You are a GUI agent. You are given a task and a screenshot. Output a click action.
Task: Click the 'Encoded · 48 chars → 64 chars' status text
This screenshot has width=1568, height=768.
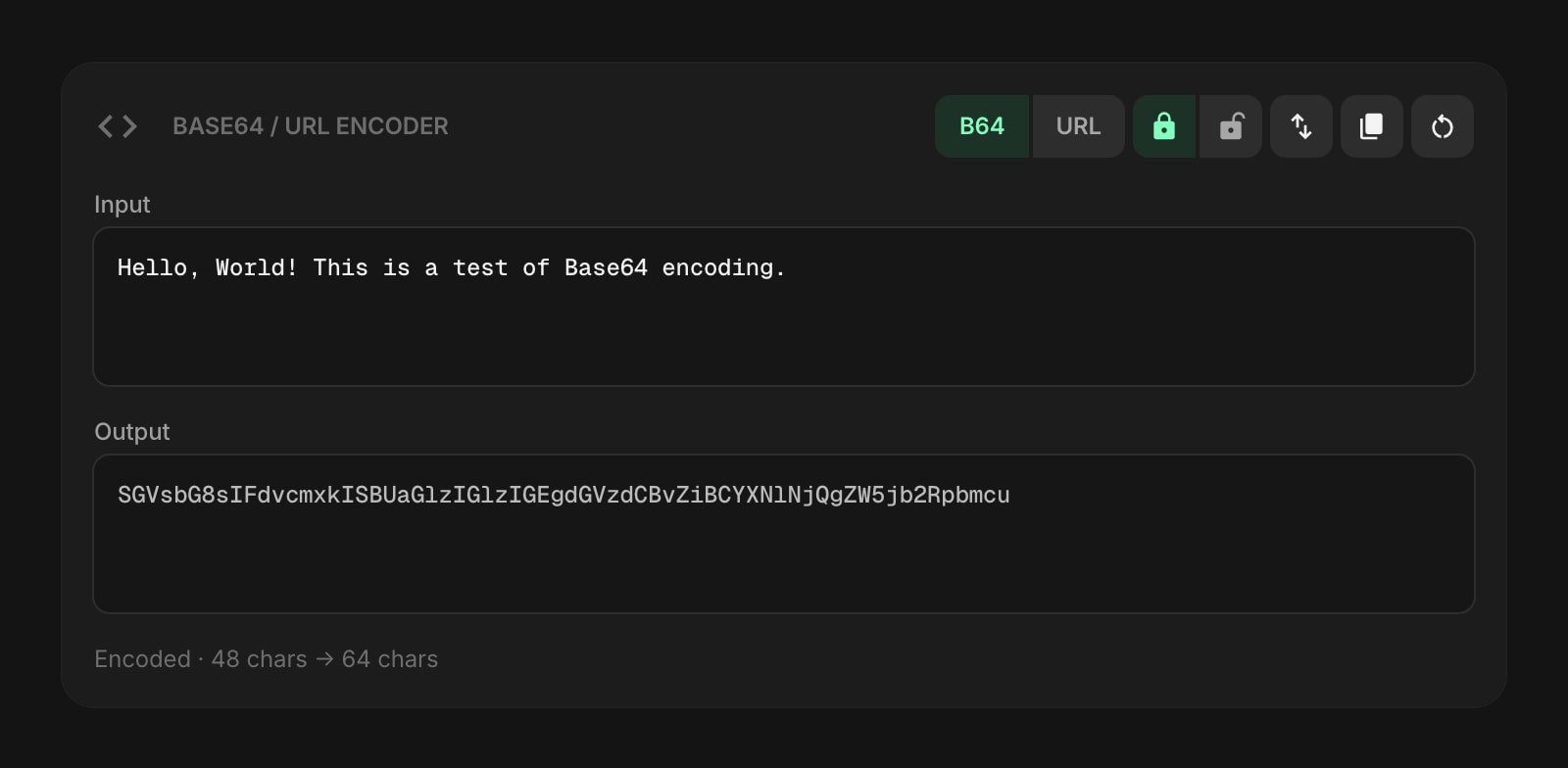266,659
